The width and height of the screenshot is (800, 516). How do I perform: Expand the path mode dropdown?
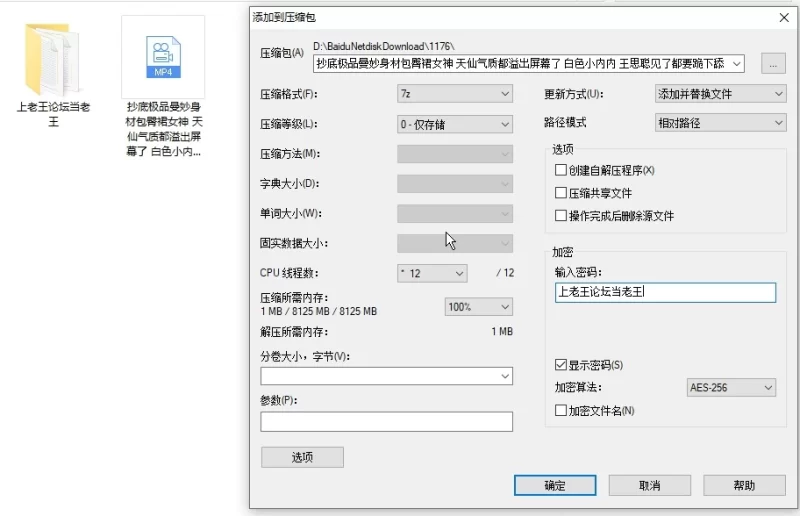point(720,123)
